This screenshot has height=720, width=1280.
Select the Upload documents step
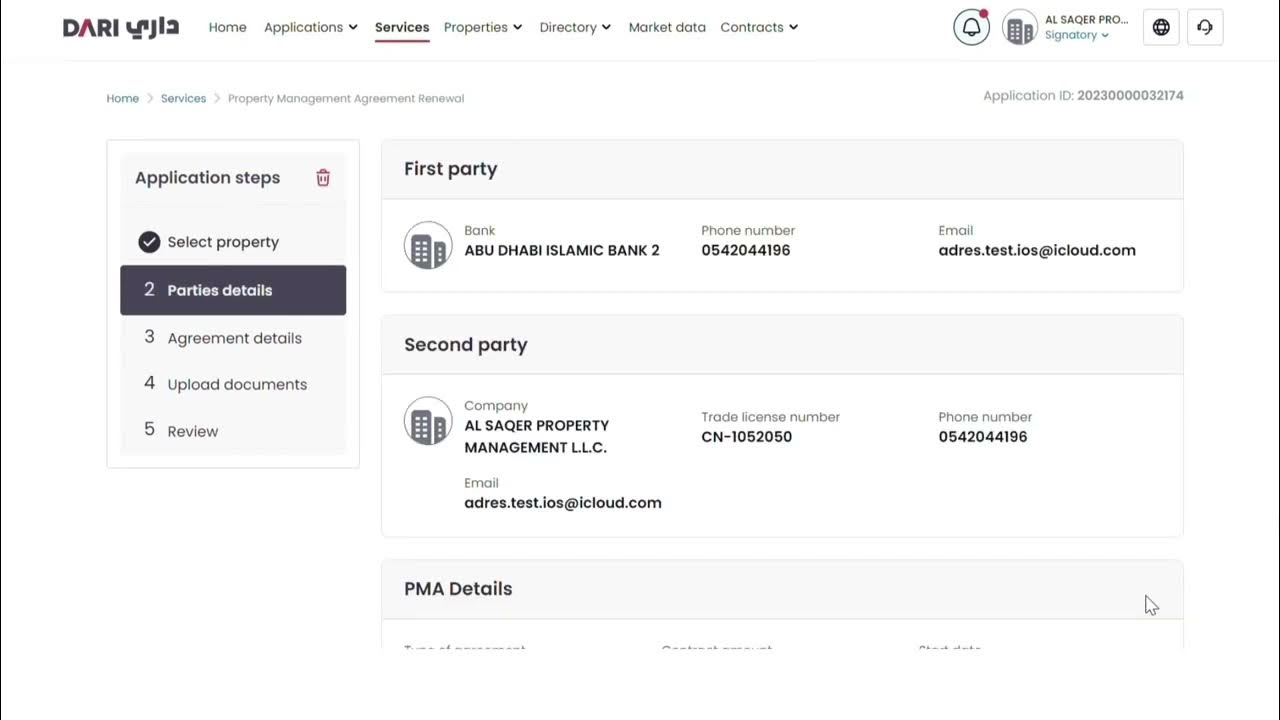coord(237,384)
